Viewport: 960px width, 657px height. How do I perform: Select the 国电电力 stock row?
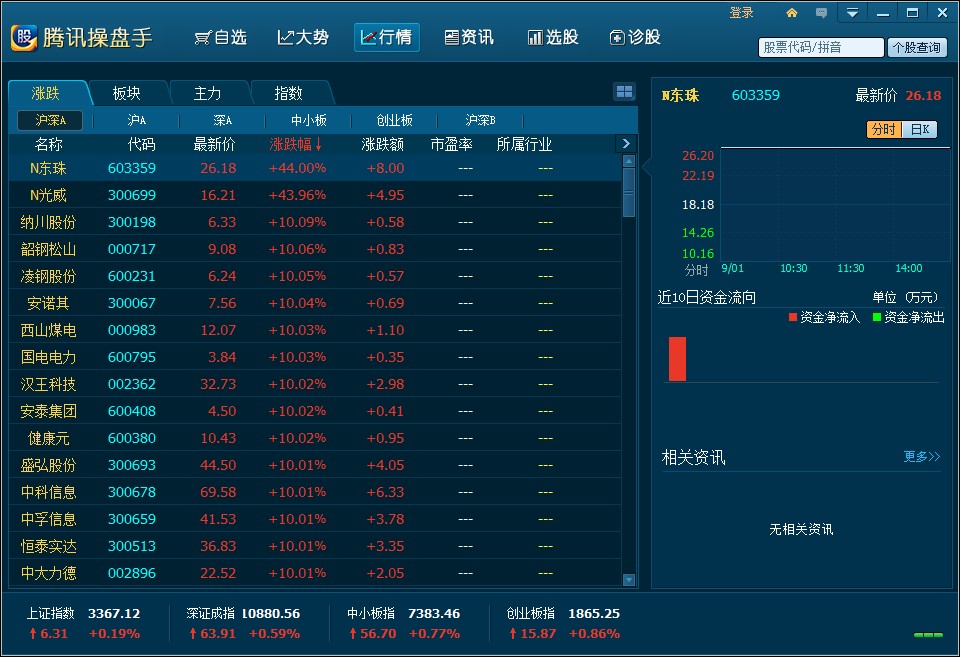tap(315, 356)
